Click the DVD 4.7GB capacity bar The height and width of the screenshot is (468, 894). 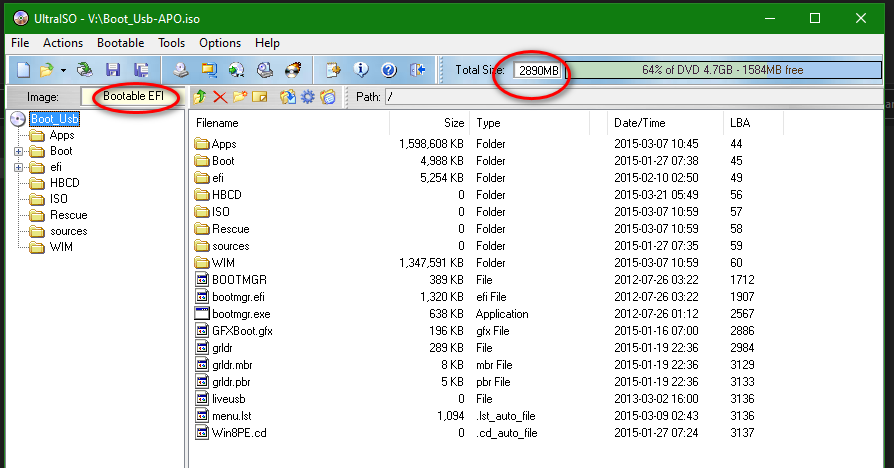coord(723,70)
